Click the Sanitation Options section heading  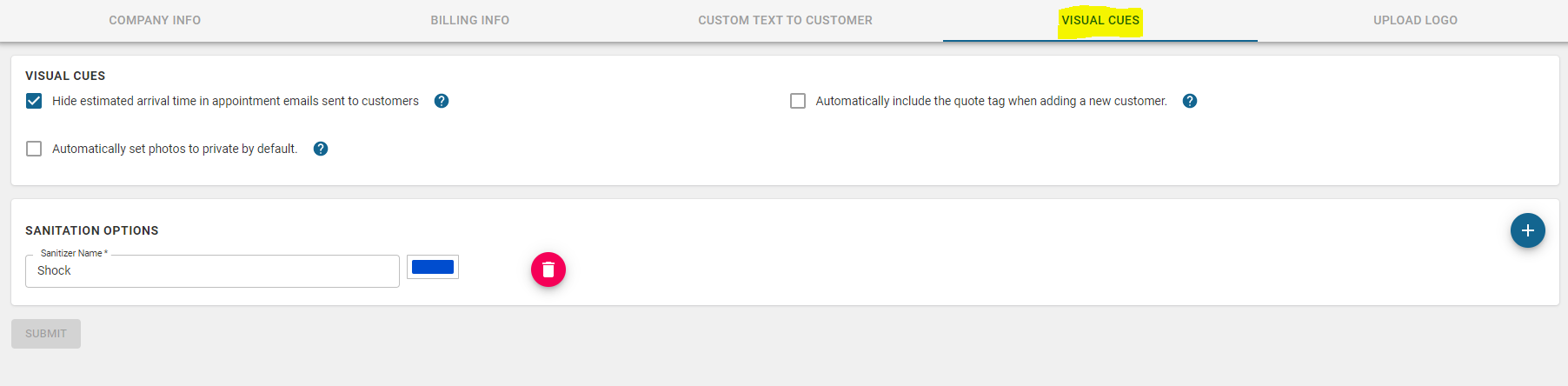92,230
